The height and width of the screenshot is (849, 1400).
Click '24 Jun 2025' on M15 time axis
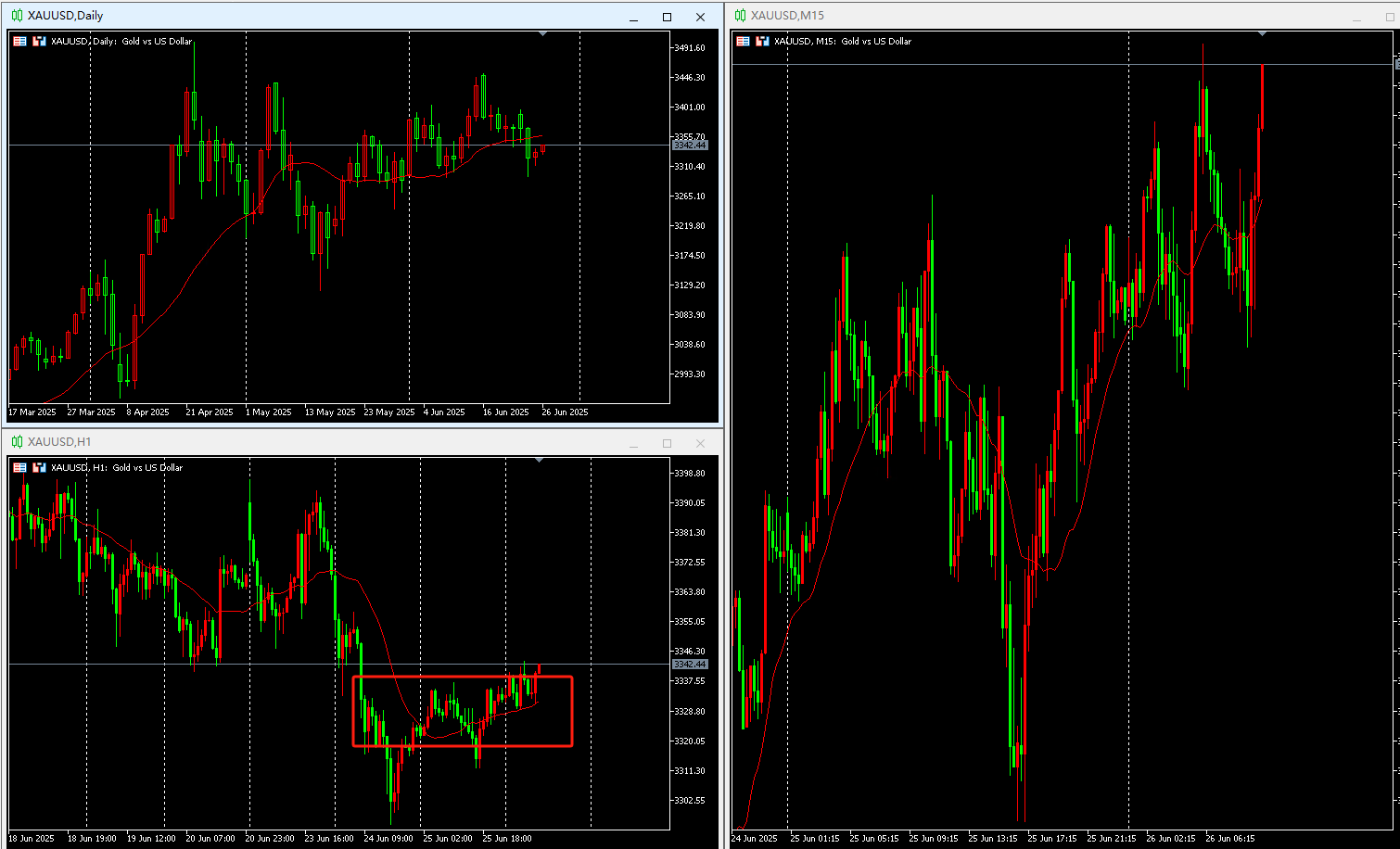tap(755, 839)
